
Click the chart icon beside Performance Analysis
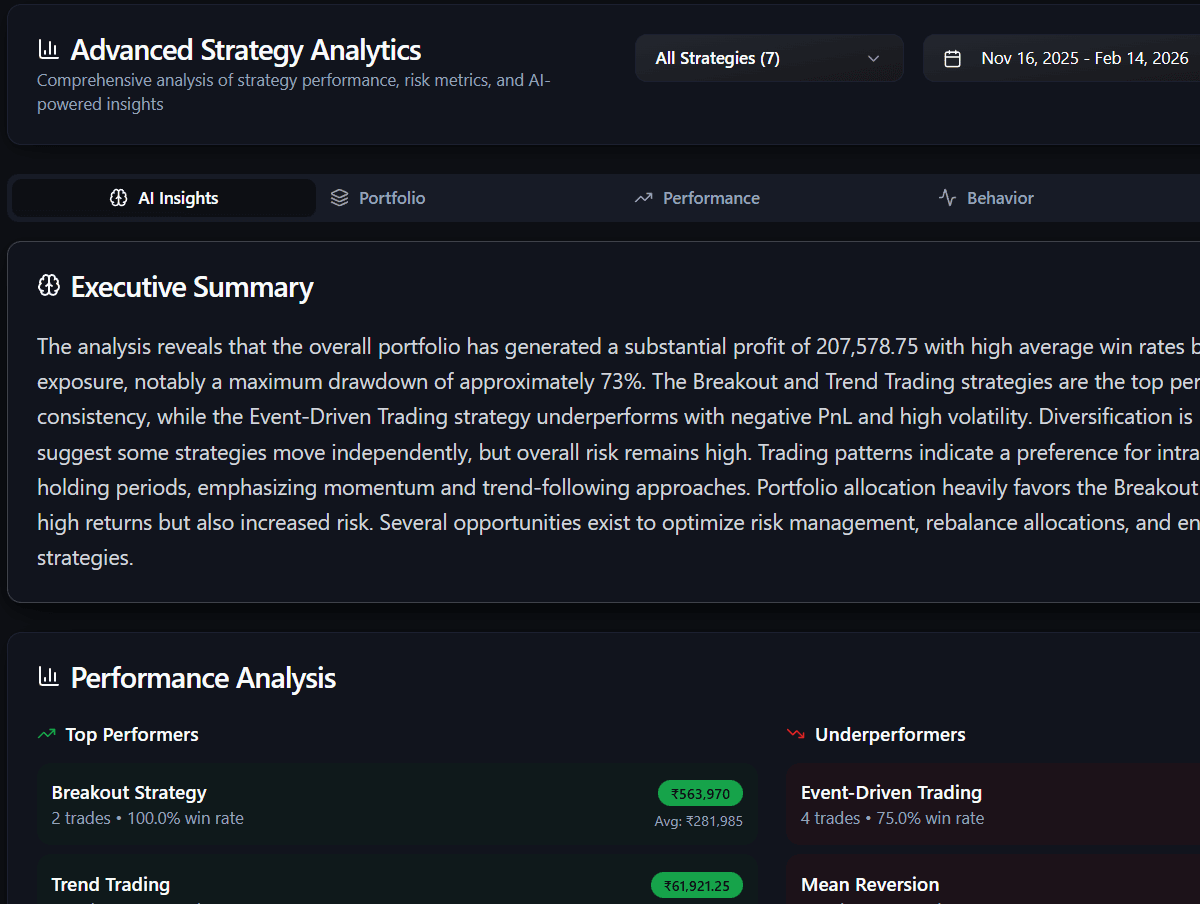(48, 677)
